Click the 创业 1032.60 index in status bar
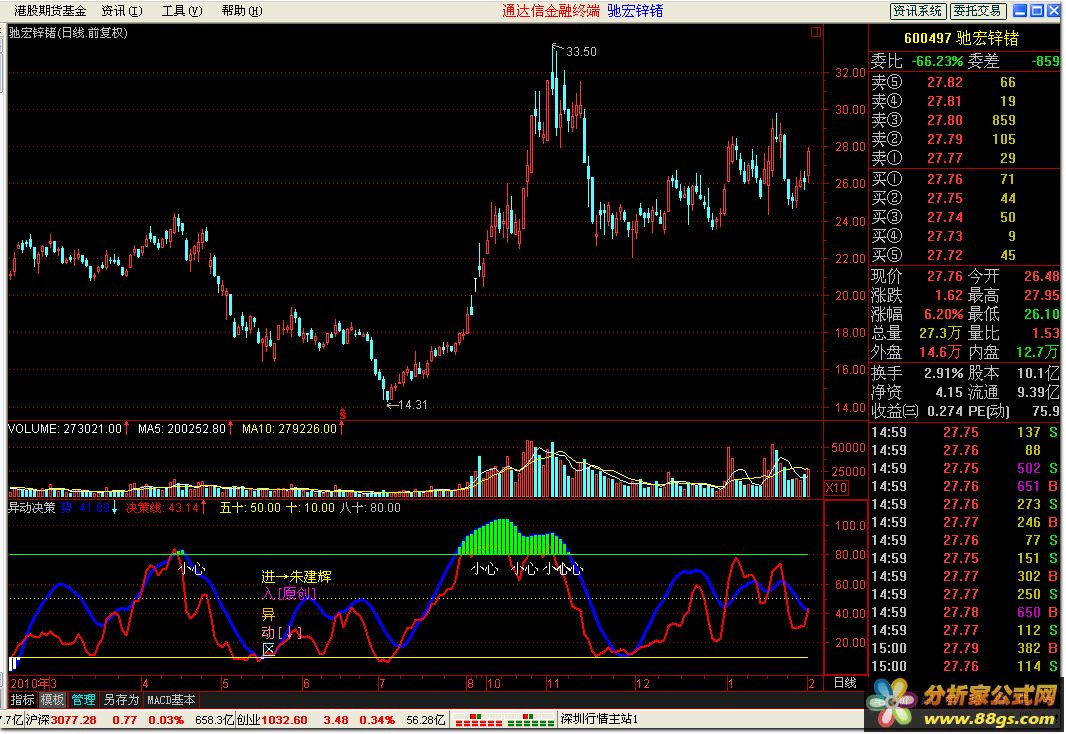The width and height of the screenshot is (1066, 734). pos(272,720)
